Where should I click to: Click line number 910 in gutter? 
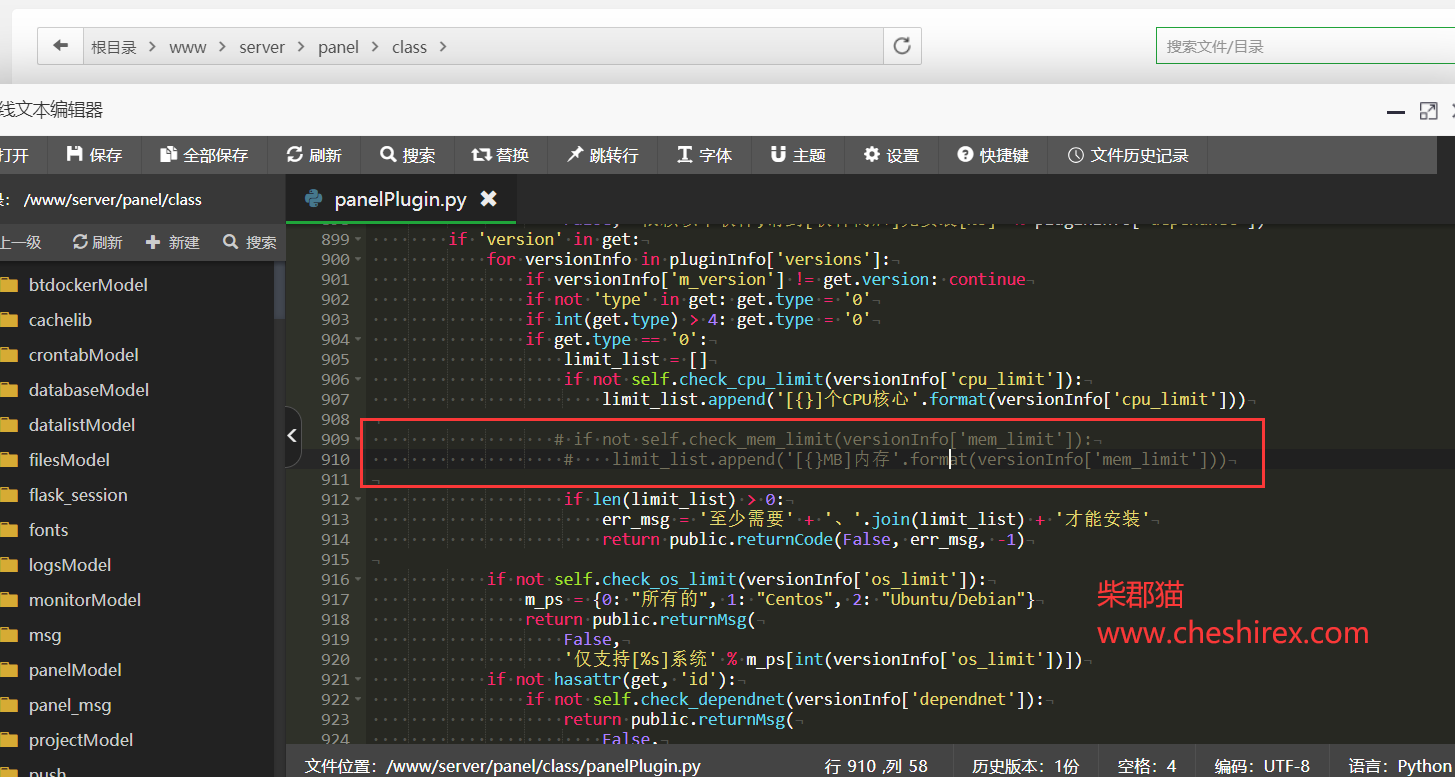coord(335,460)
